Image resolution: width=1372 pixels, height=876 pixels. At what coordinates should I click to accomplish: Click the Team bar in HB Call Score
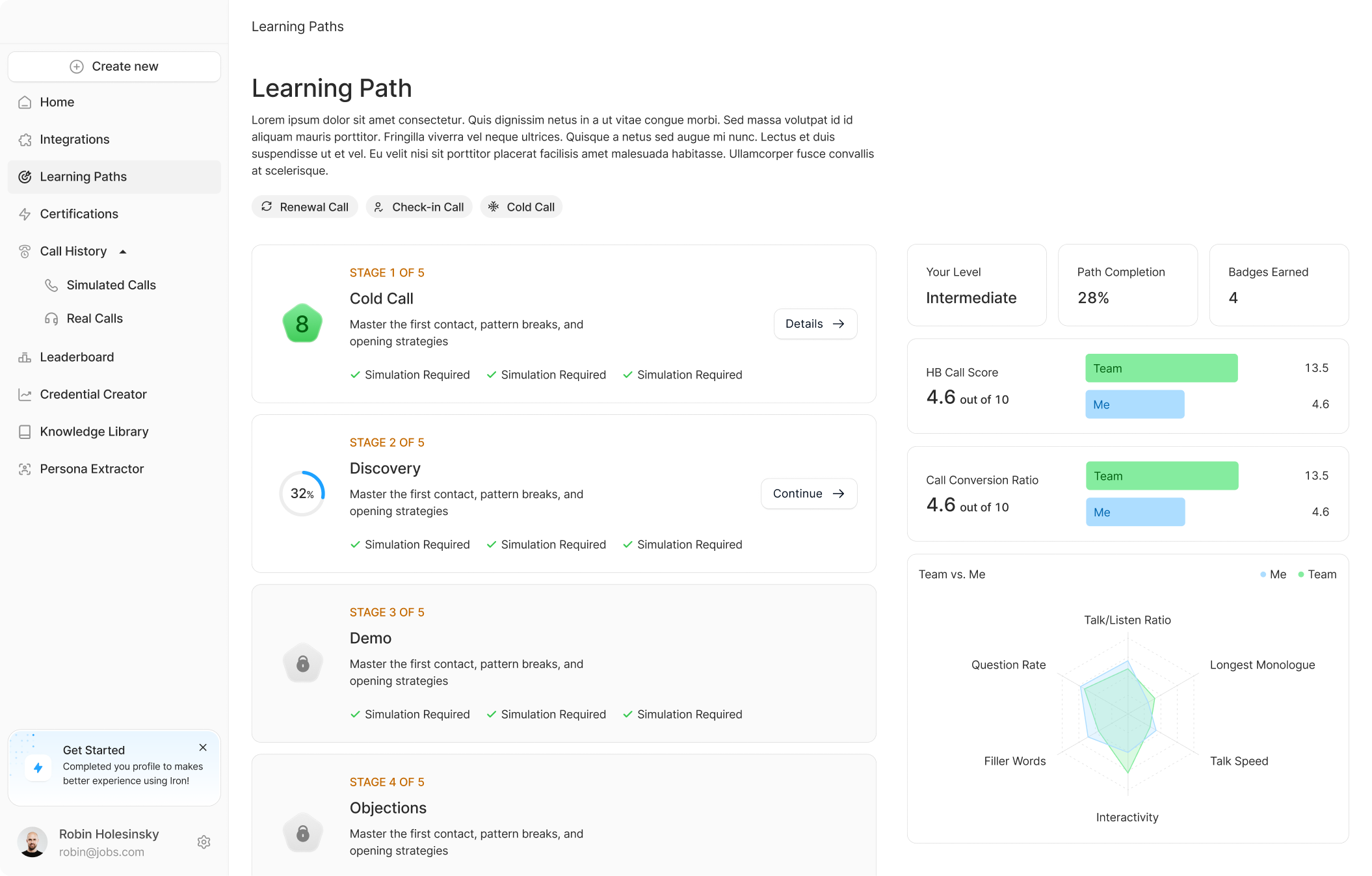tap(1161, 368)
